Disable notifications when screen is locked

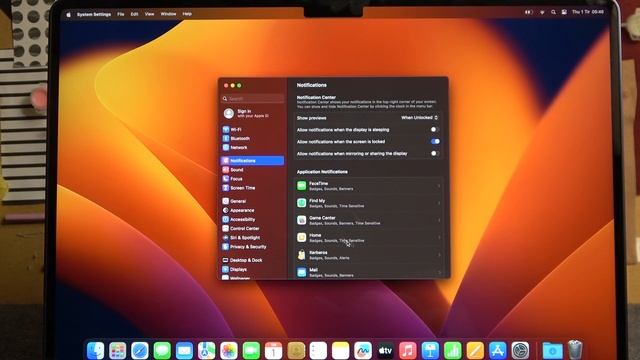point(435,141)
